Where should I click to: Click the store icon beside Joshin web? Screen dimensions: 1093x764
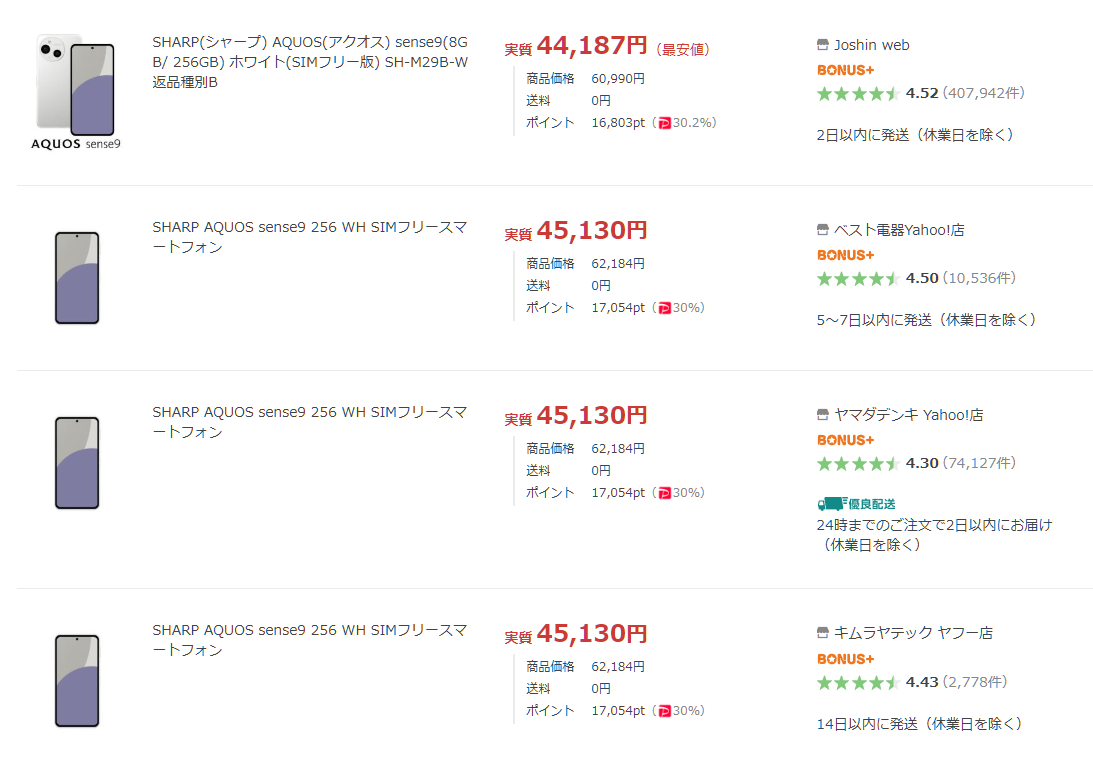(x=823, y=45)
